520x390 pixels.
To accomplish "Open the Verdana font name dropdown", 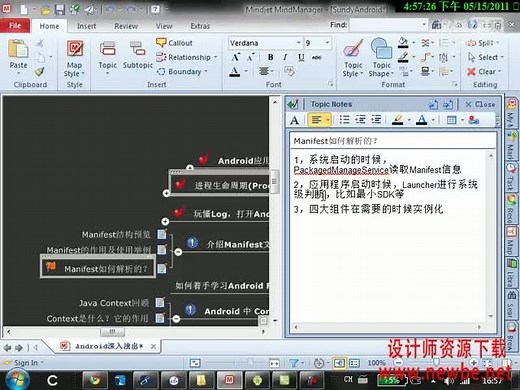I will pyautogui.click(x=298, y=43).
